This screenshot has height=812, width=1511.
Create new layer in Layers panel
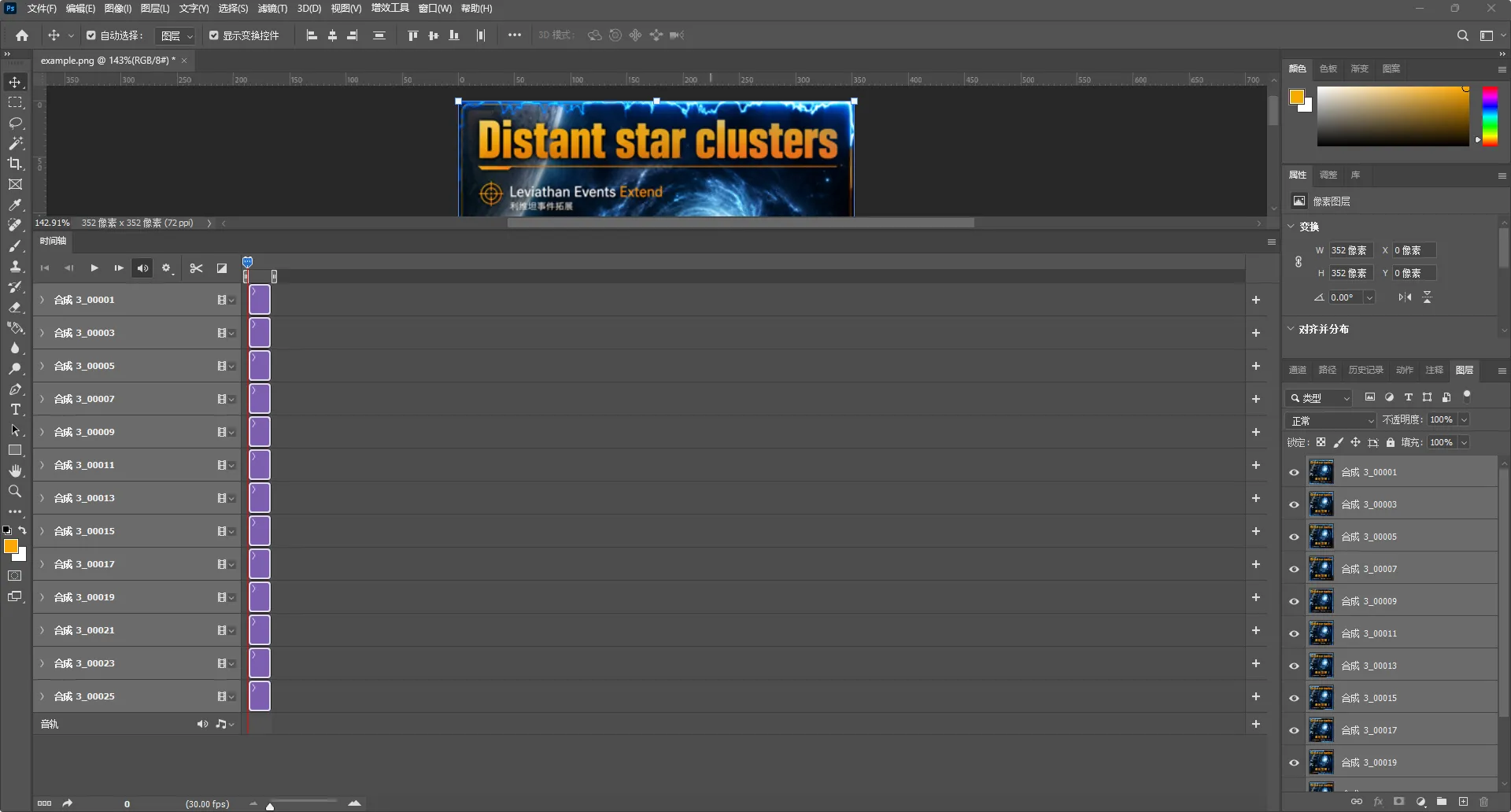click(1463, 802)
